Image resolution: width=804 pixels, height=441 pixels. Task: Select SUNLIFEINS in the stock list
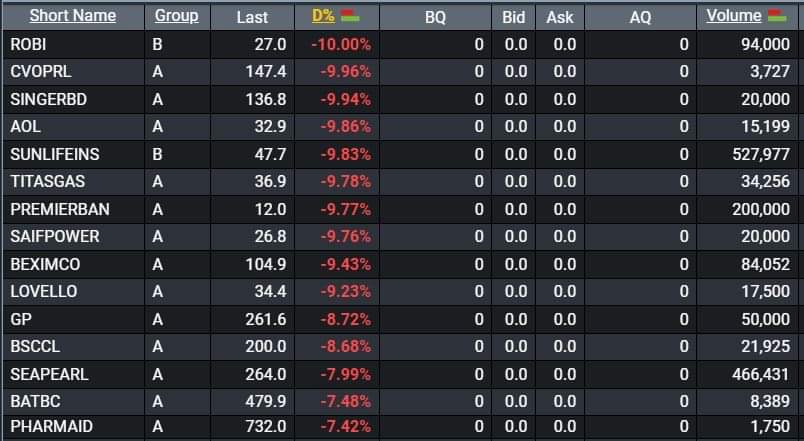click(x=54, y=154)
